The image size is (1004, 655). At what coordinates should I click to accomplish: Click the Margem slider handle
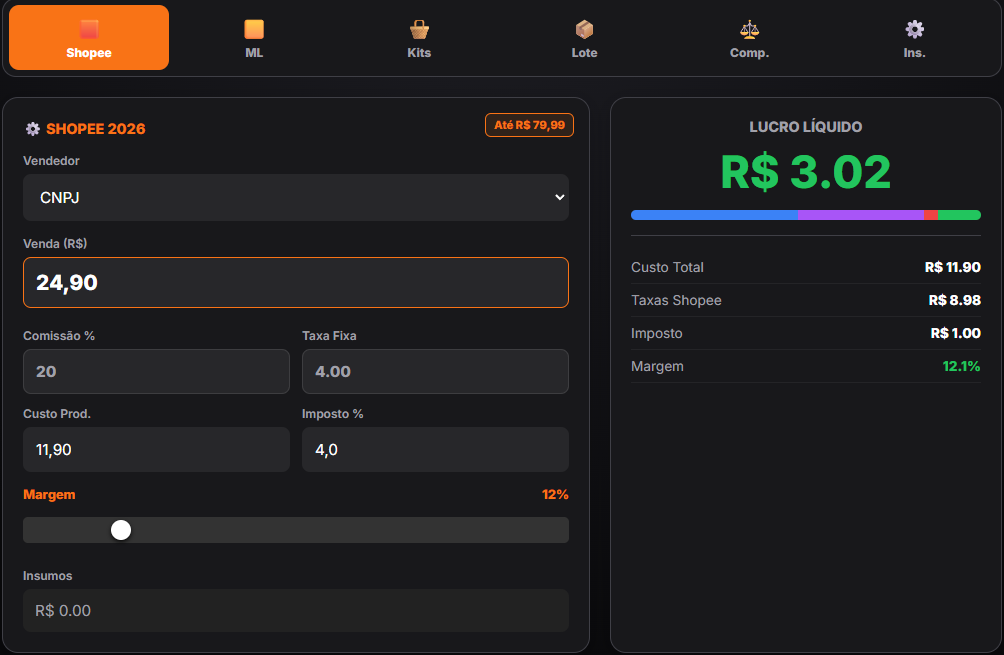(x=121, y=529)
